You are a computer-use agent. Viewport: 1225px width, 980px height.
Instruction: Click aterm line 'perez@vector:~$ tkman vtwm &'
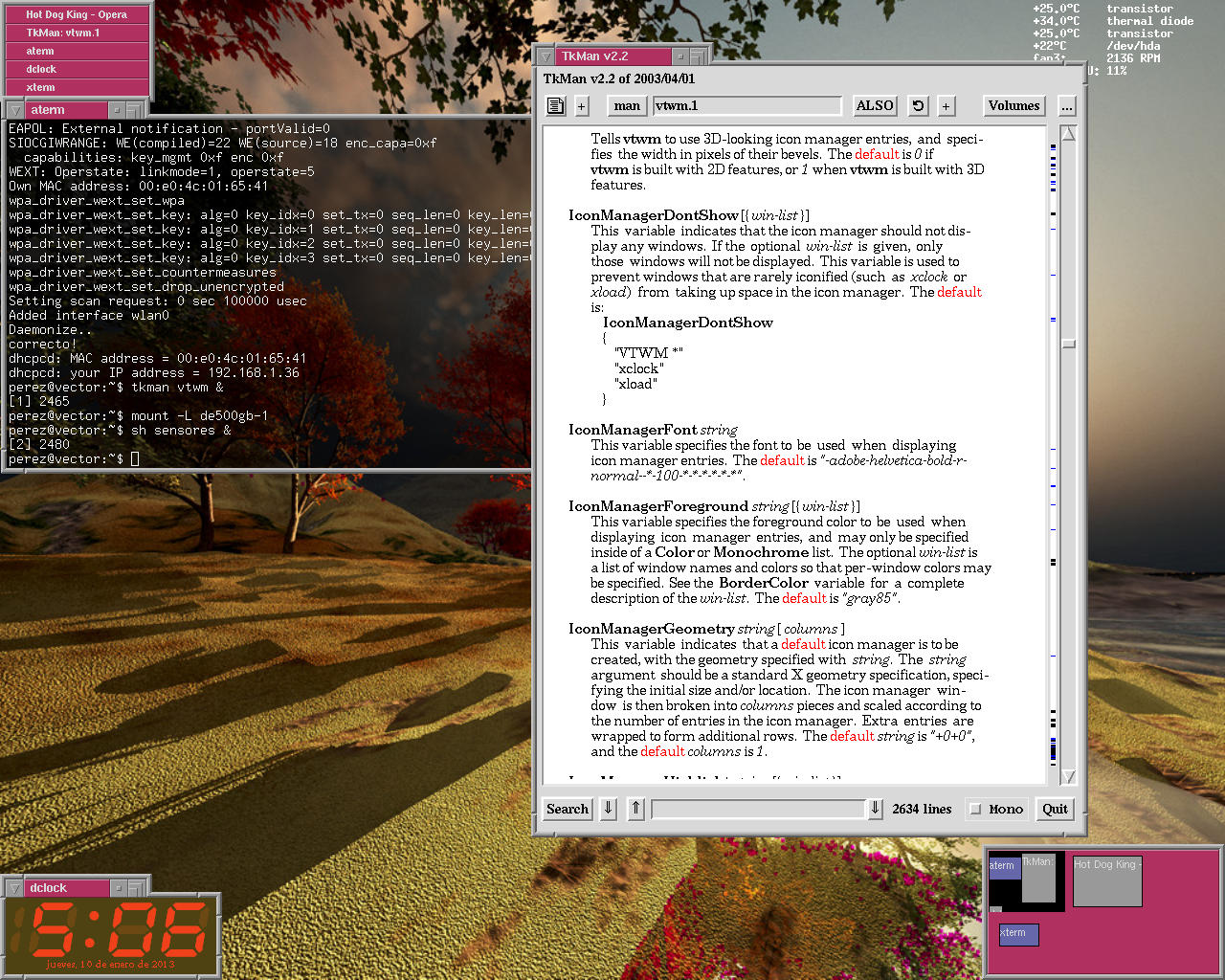click(116, 387)
